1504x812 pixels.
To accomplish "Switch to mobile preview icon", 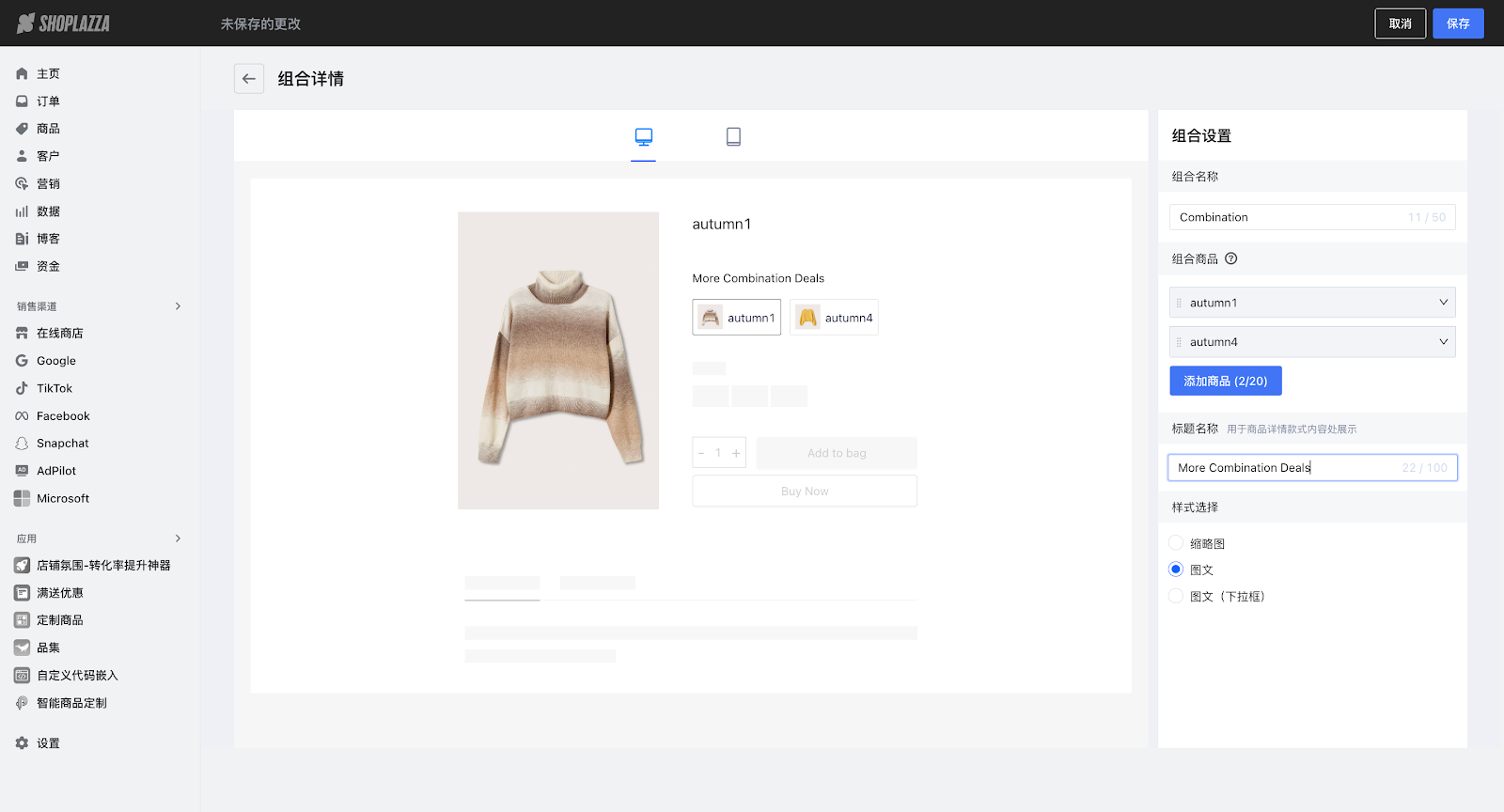I will (x=733, y=137).
